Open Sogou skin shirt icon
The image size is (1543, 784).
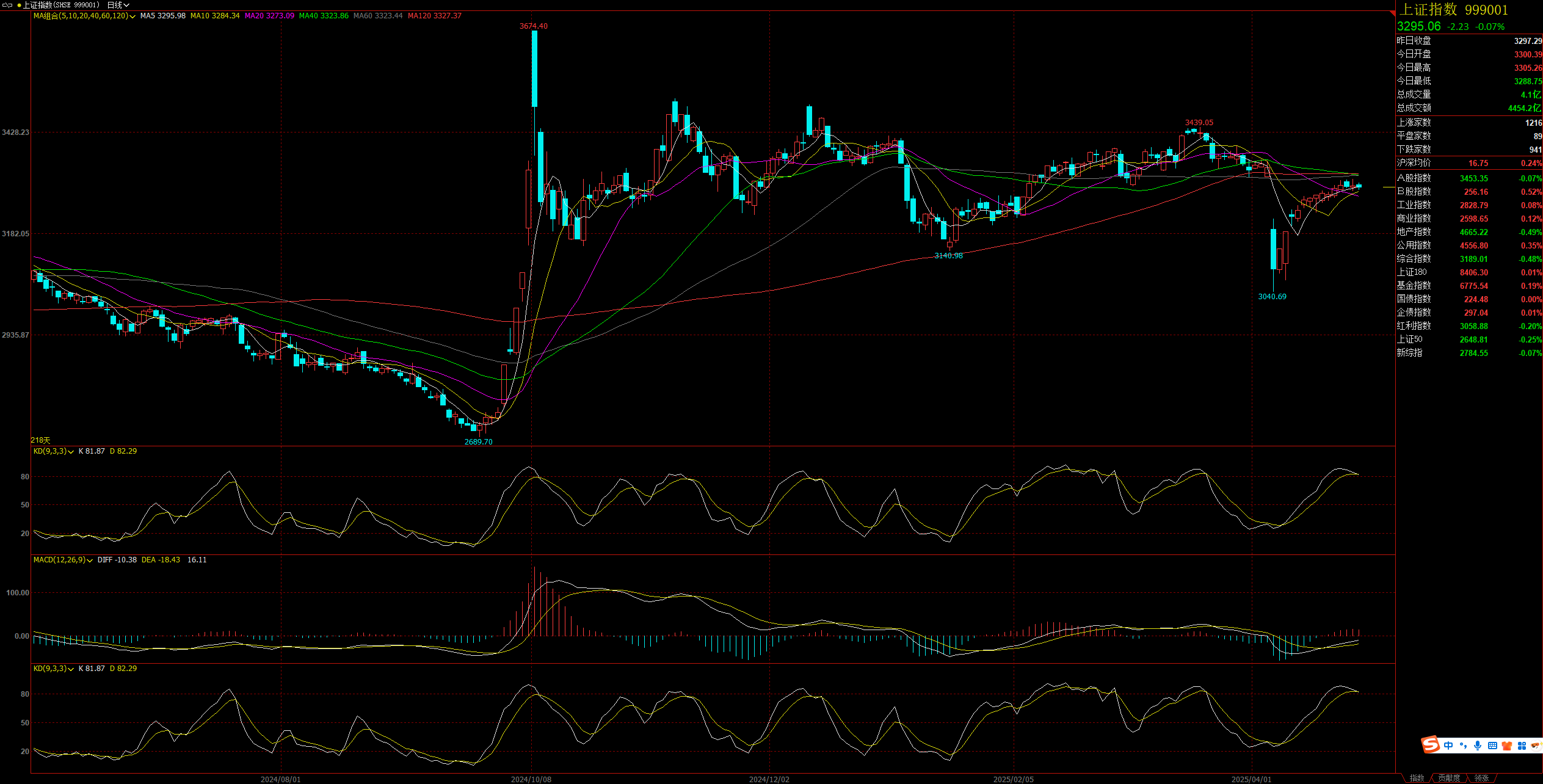click(1507, 746)
